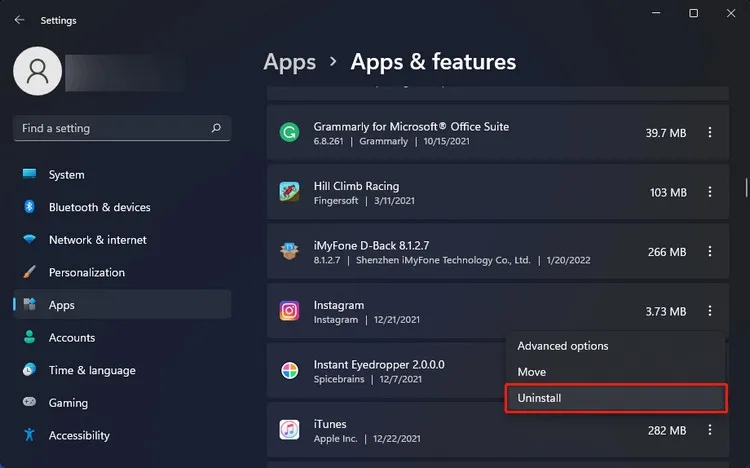This screenshot has width=750, height=468.
Task: Click the Instagram app icon
Action: [289, 311]
